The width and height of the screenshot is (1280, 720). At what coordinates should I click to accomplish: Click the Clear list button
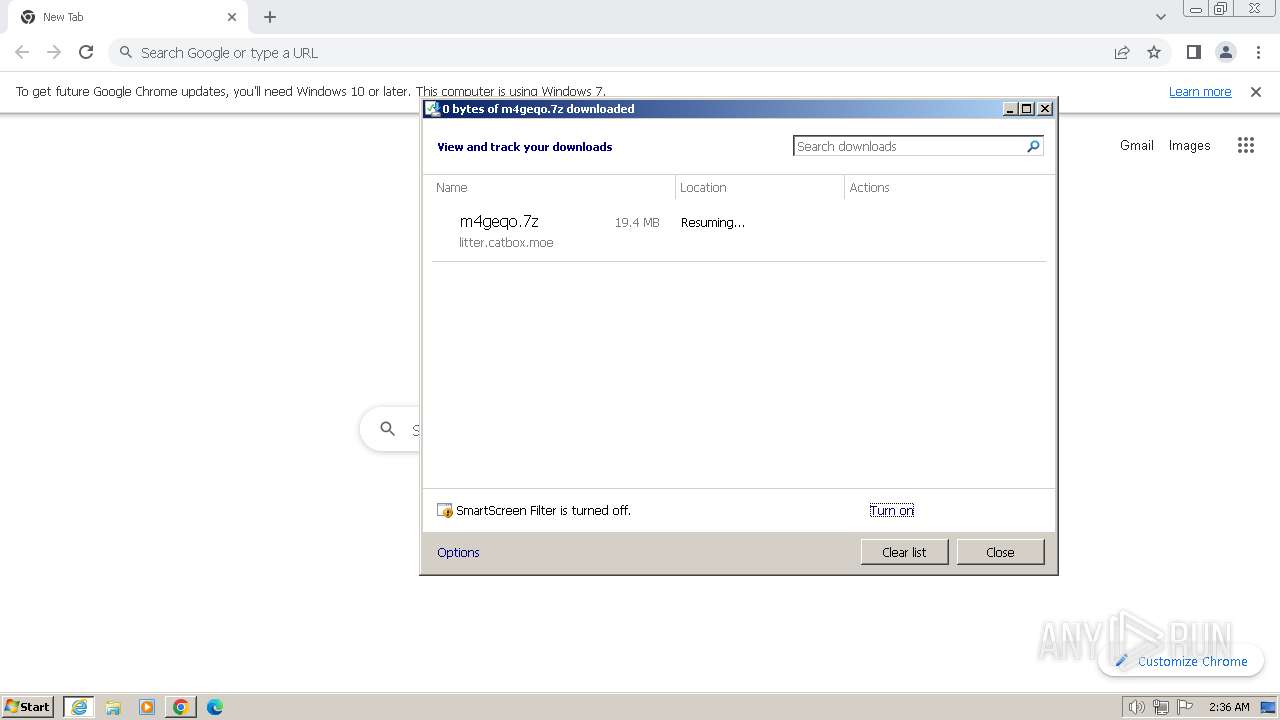pos(904,552)
